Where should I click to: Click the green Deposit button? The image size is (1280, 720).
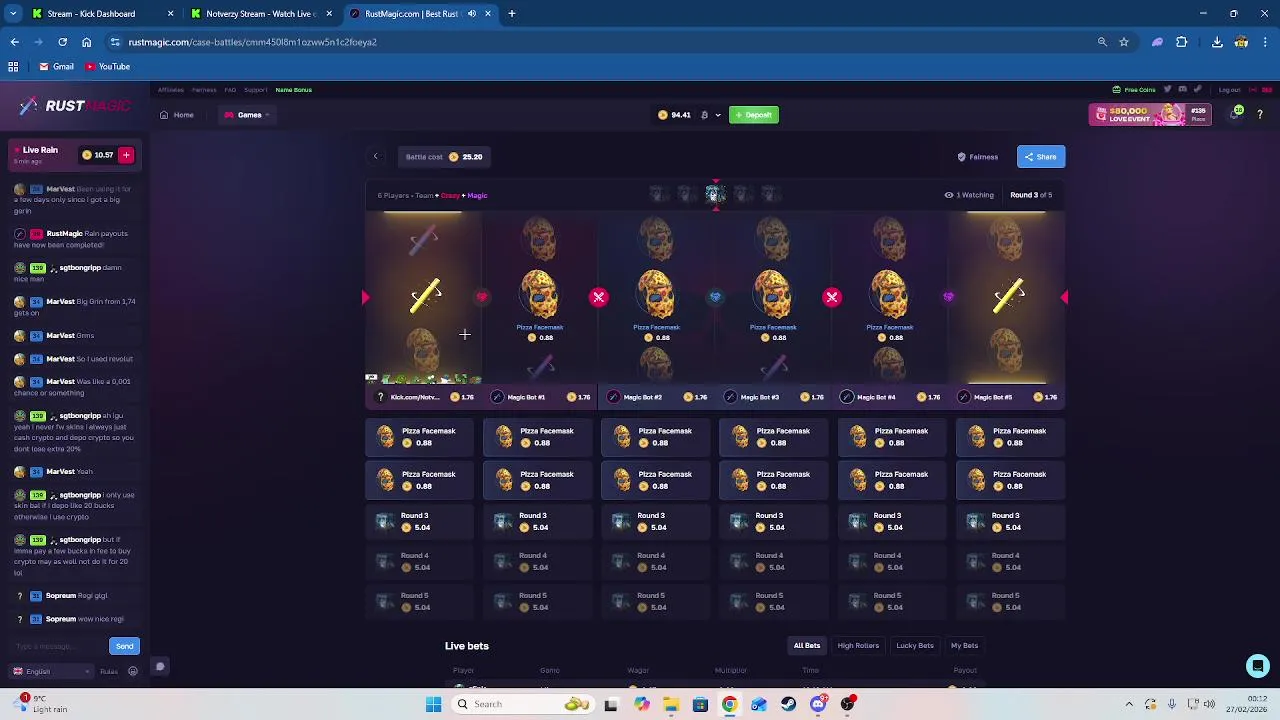coord(754,115)
